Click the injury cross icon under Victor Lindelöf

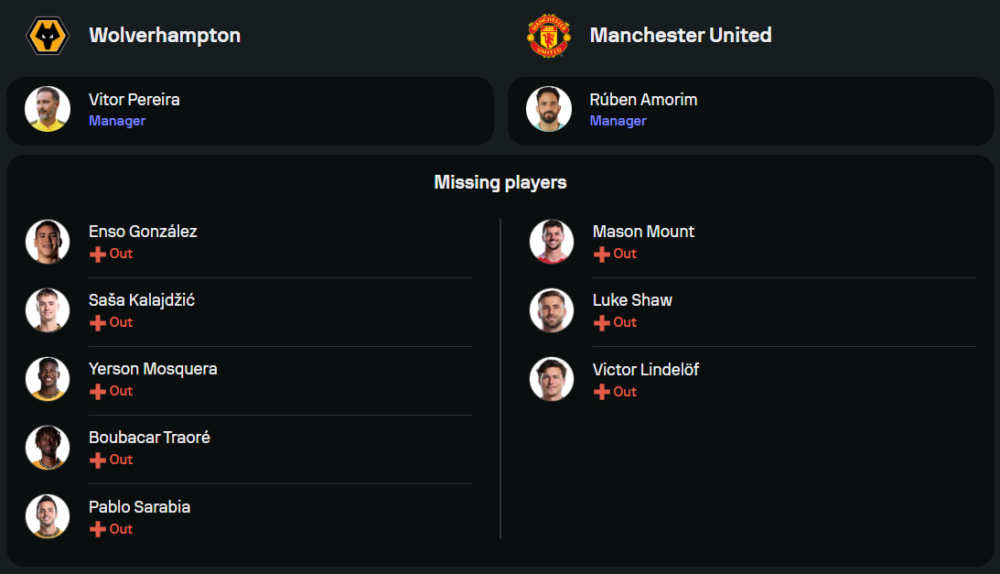601,392
